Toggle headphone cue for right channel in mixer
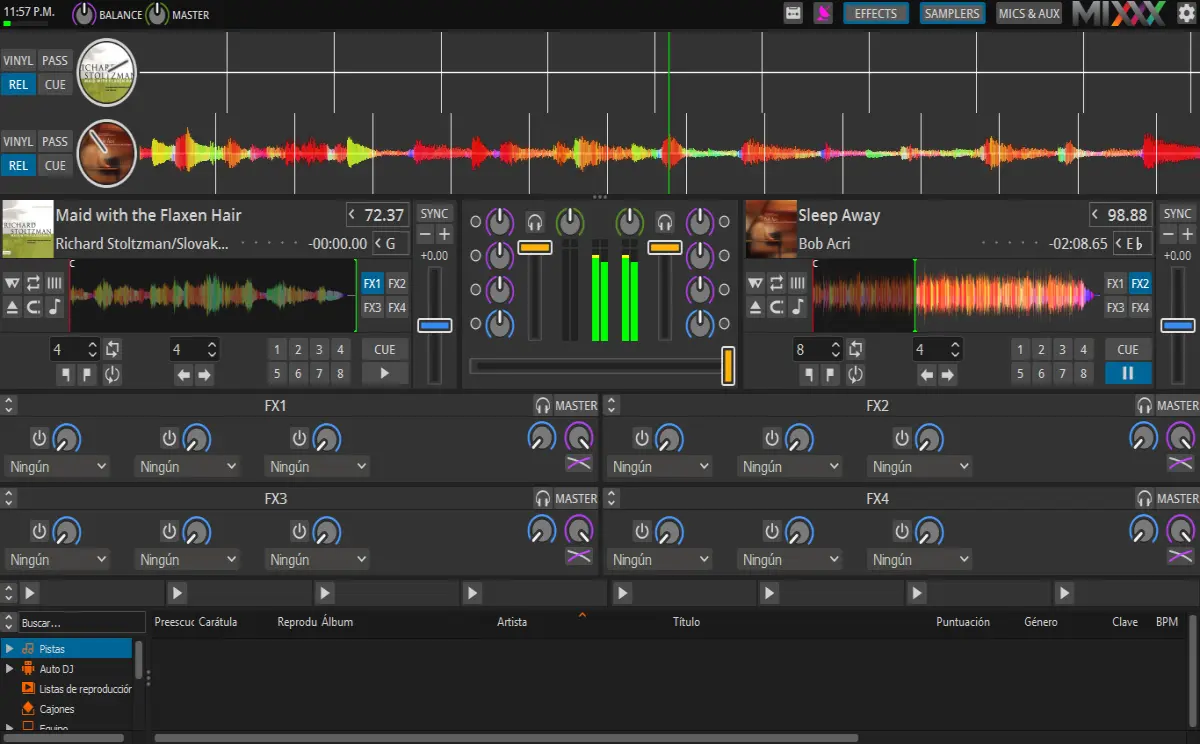 click(x=664, y=222)
